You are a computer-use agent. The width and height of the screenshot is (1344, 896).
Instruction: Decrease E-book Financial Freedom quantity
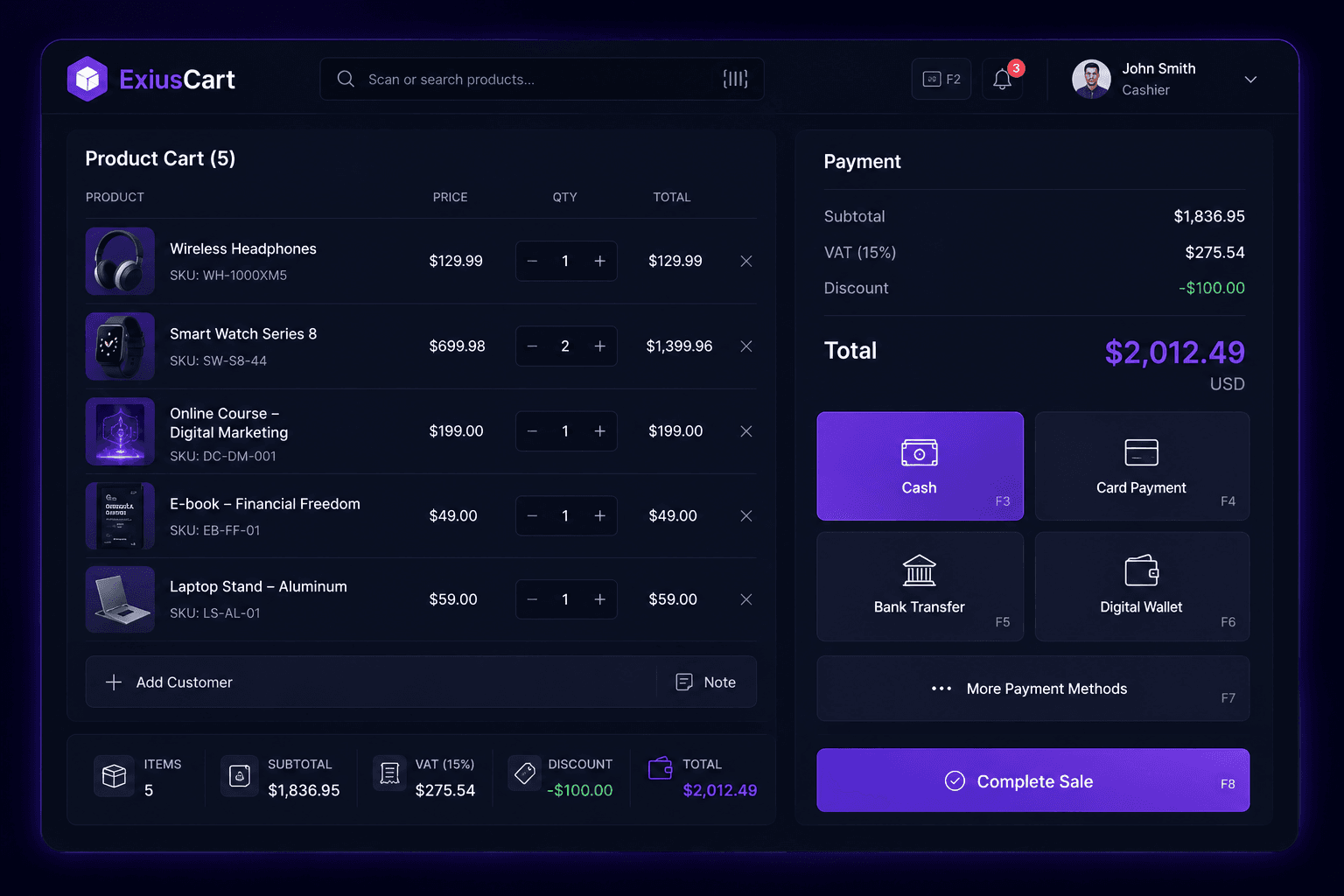532,516
